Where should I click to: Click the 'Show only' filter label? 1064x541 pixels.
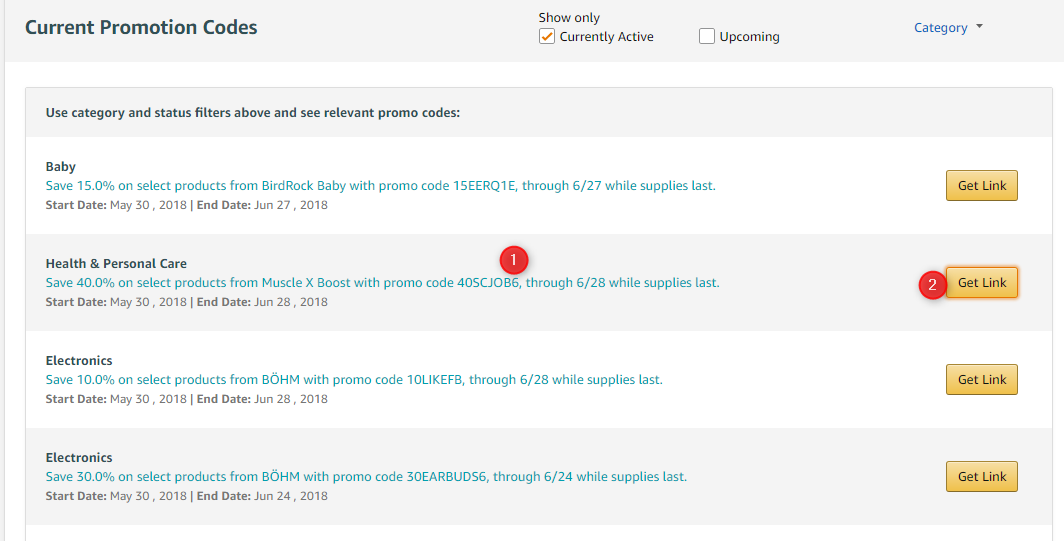[569, 18]
